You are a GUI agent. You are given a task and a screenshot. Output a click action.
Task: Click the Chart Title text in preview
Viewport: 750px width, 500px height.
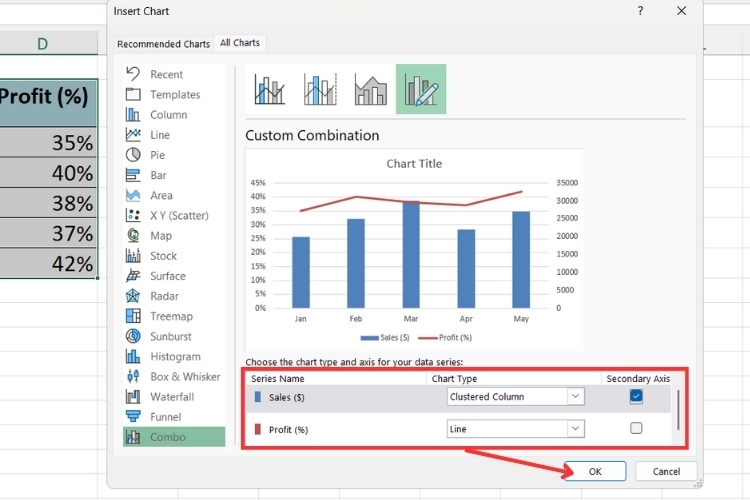[x=414, y=164]
